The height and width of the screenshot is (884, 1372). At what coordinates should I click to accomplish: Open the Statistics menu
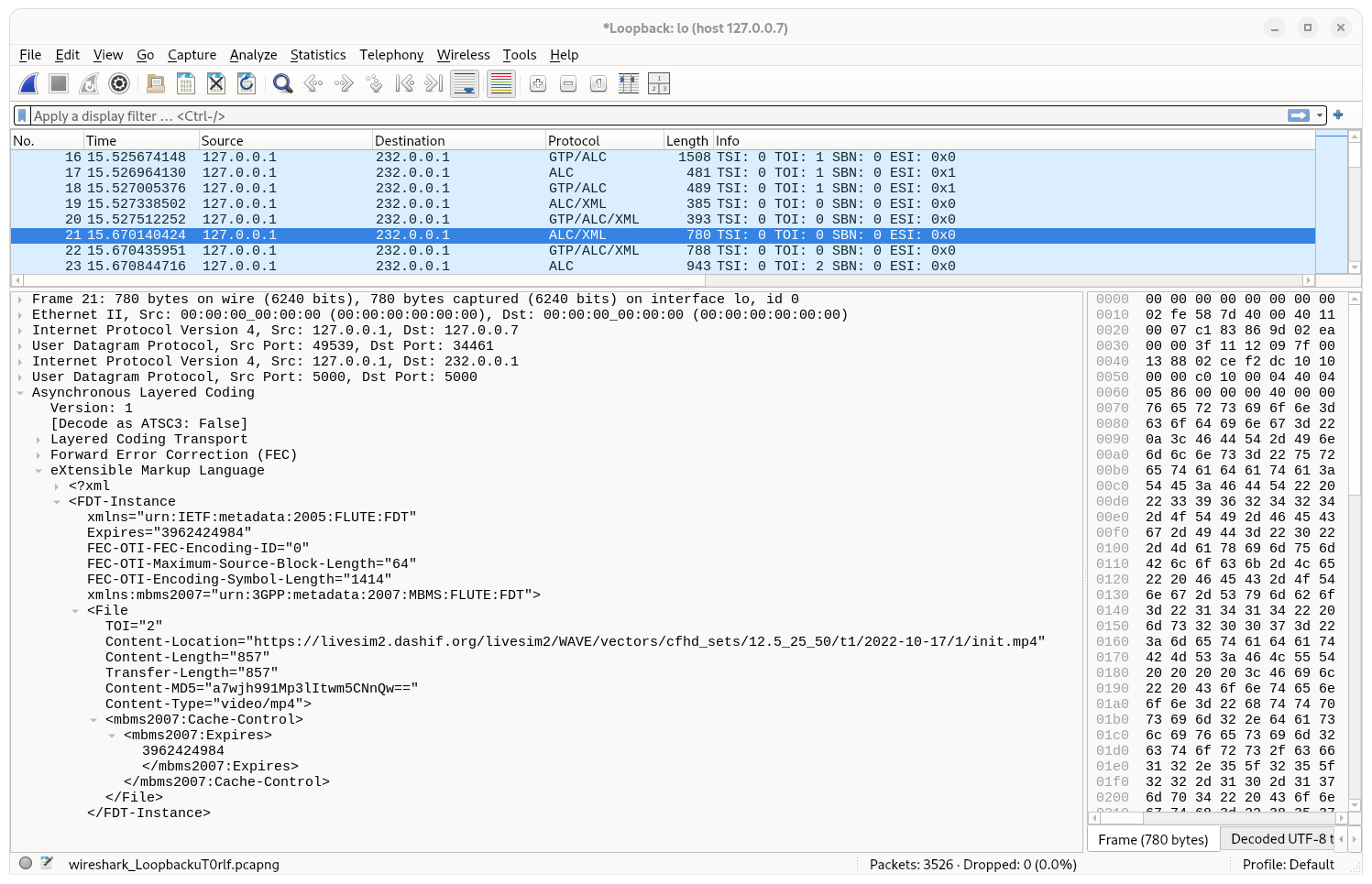click(318, 55)
